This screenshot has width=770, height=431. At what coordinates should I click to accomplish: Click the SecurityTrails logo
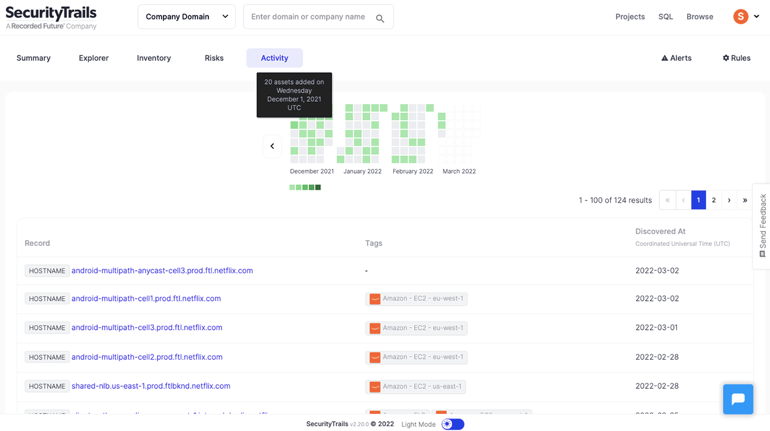coord(51,17)
